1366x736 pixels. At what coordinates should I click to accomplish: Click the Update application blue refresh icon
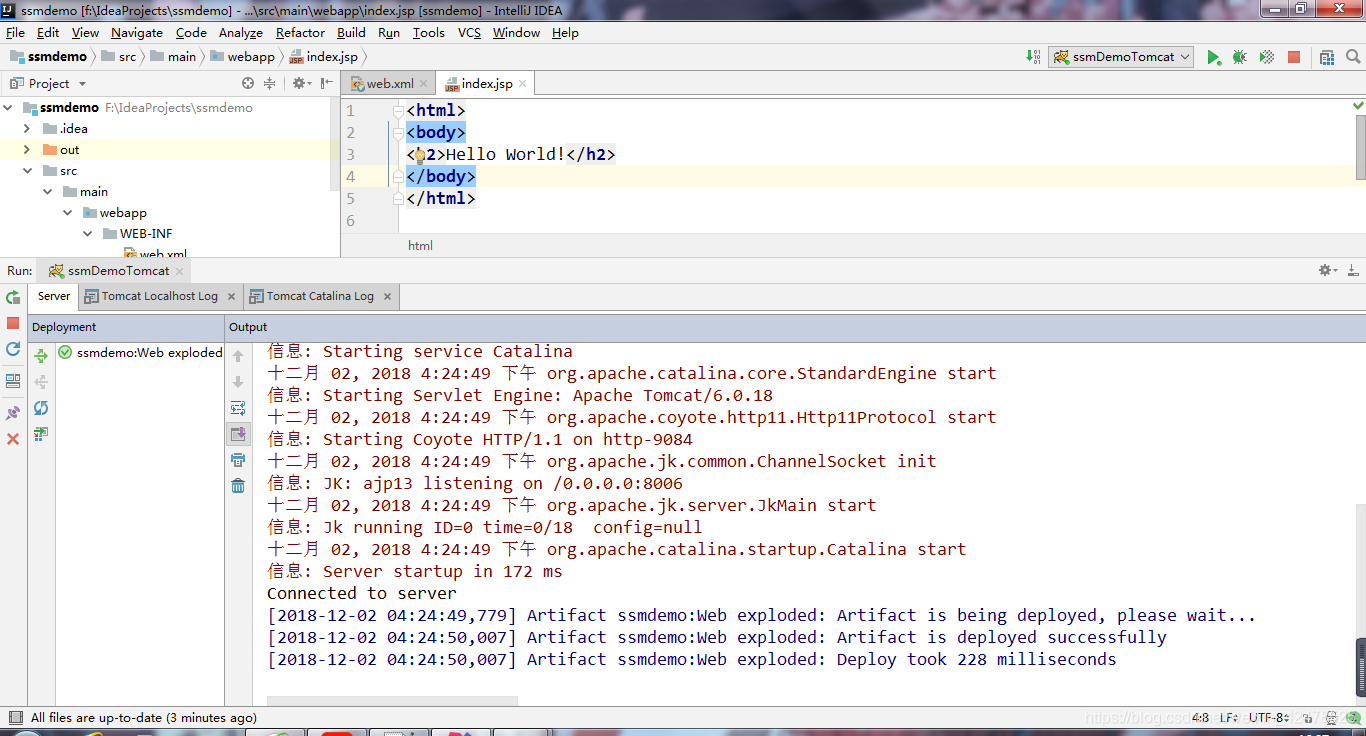13,349
